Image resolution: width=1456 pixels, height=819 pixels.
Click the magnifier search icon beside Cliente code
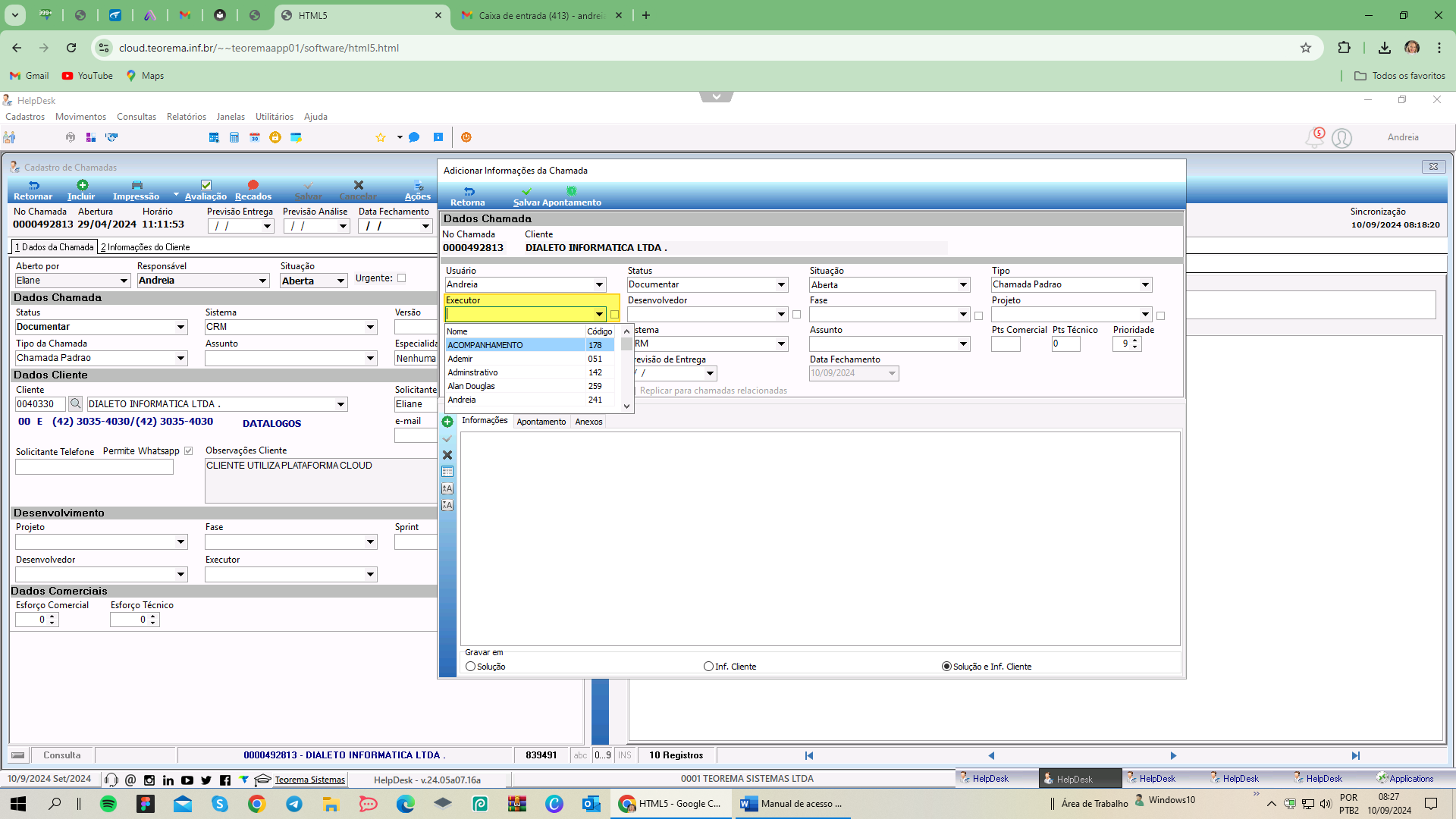coord(75,404)
